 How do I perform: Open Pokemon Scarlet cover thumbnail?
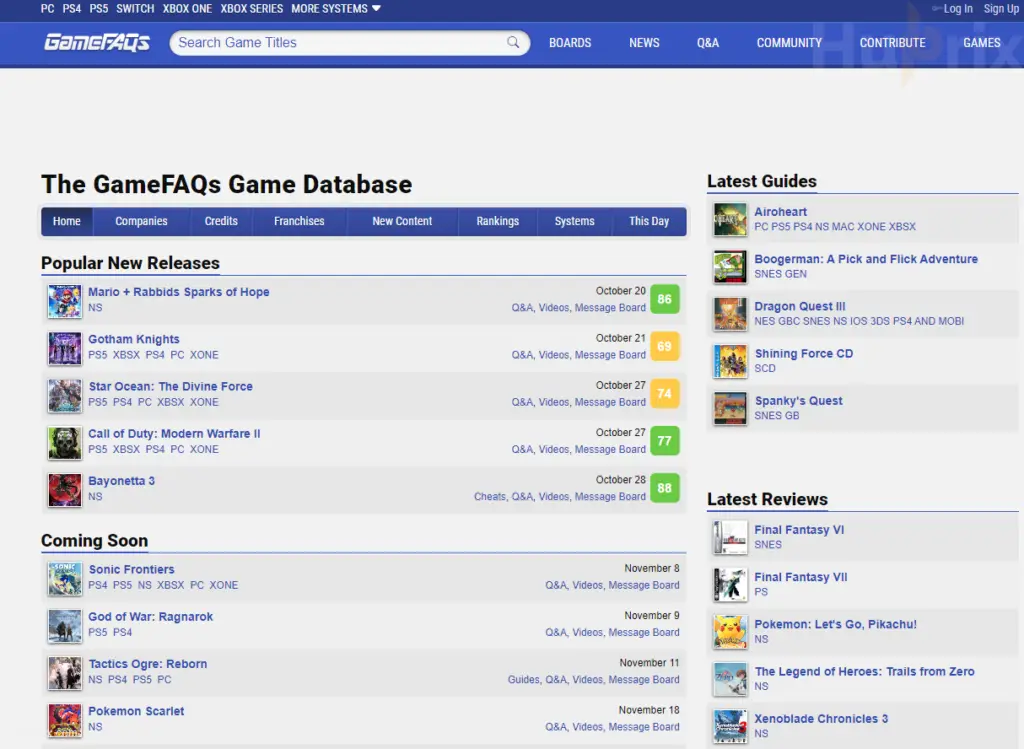[65, 720]
